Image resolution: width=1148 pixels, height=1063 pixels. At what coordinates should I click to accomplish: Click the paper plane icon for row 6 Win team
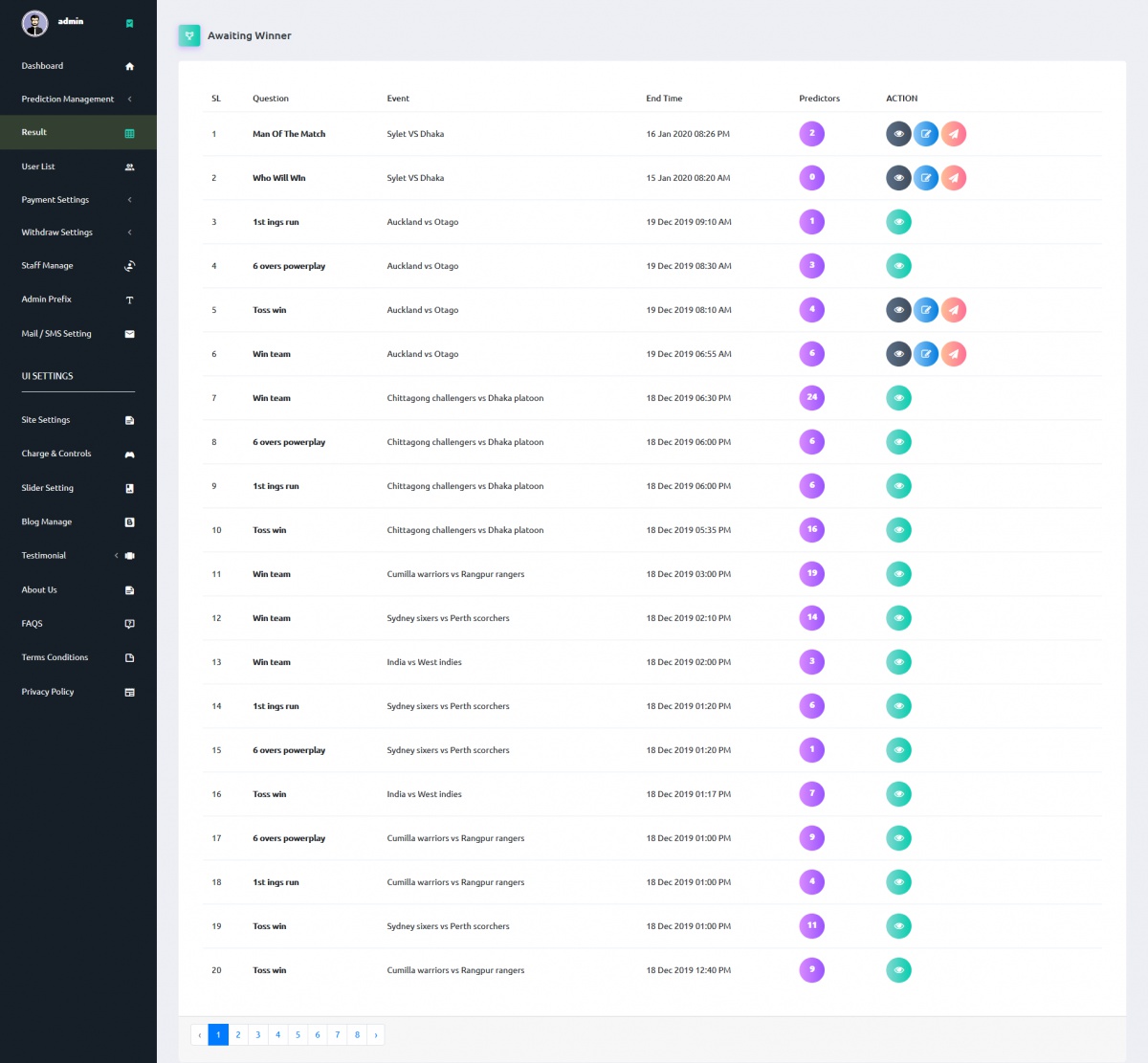point(953,354)
